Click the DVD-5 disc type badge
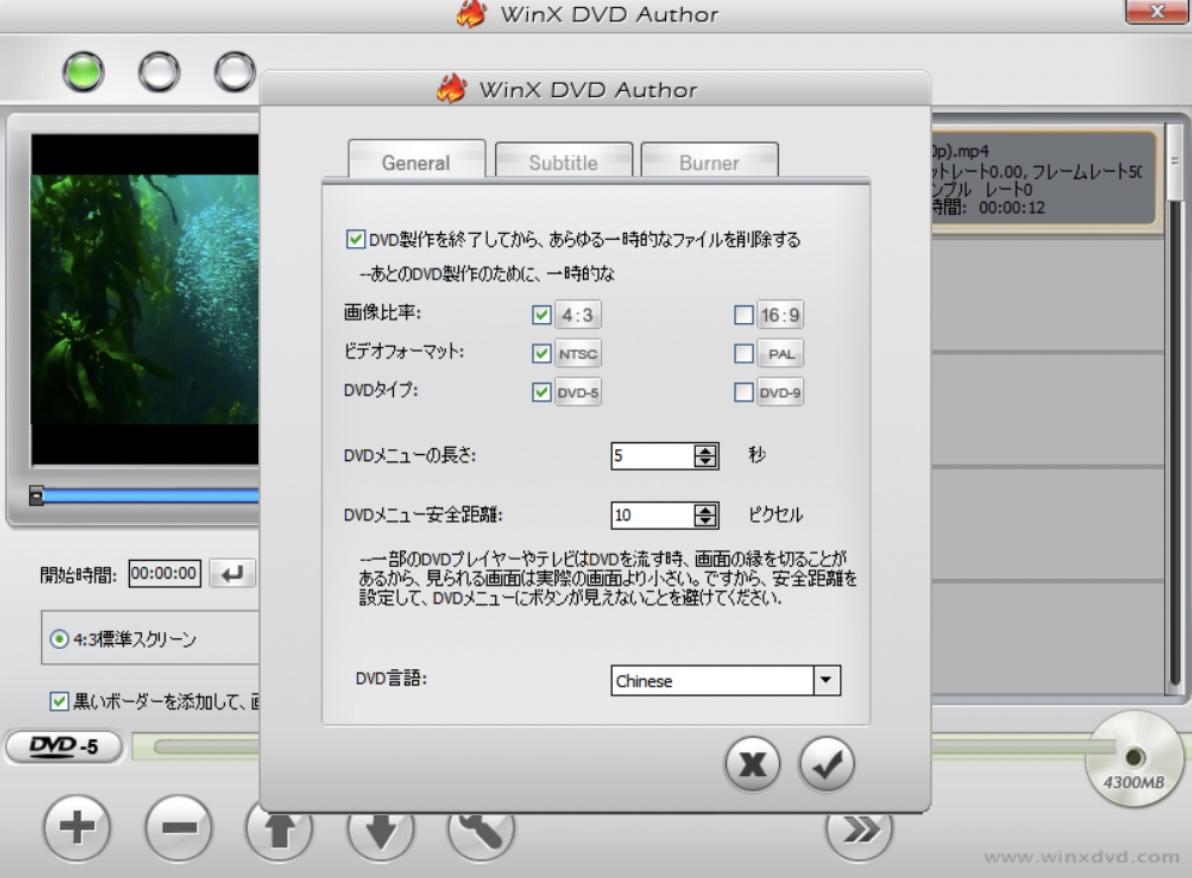The image size is (1192, 878). (x=64, y=746)
